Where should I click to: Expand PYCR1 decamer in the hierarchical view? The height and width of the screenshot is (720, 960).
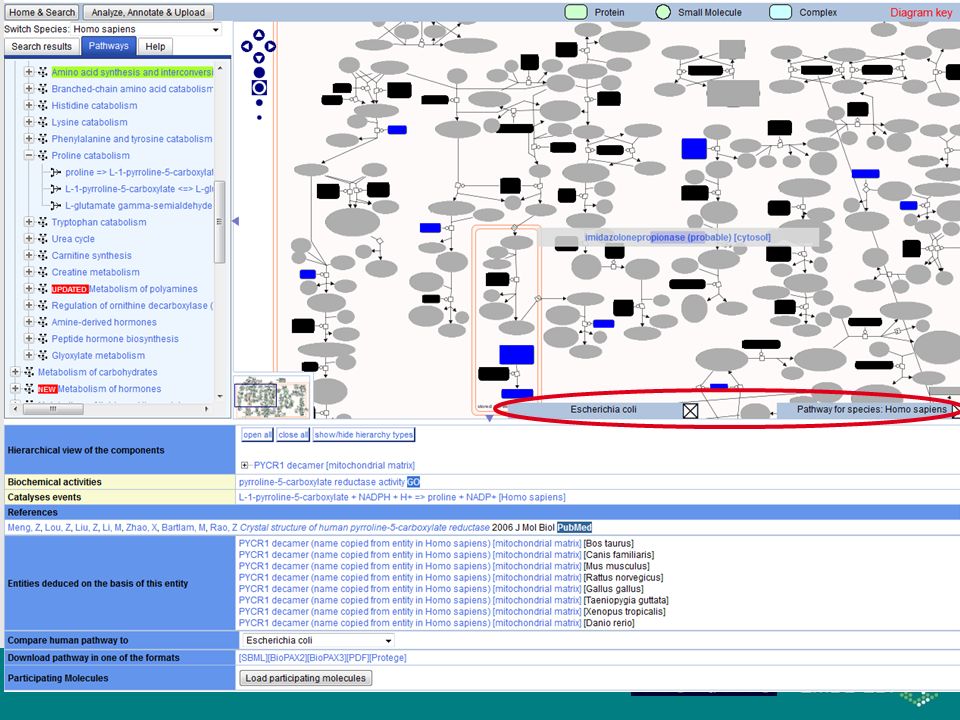[245, 465]
